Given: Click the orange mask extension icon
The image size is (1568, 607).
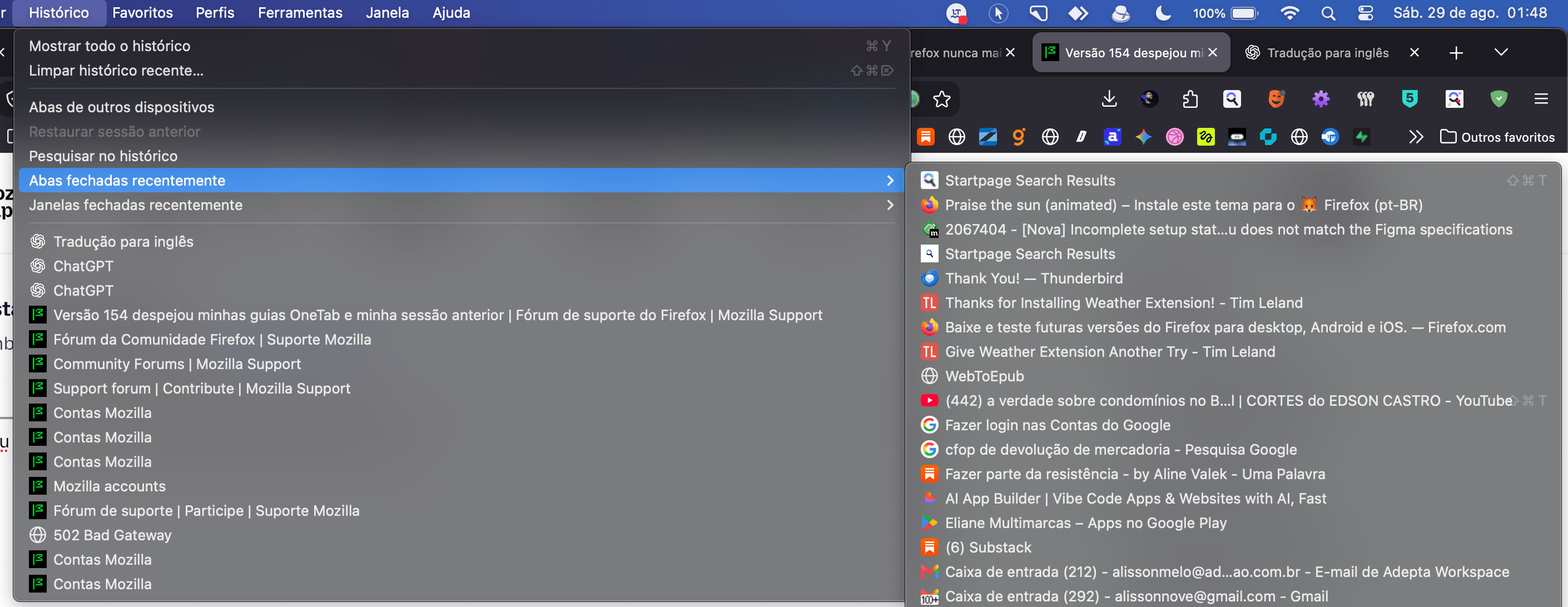Looking at the screenshot, I should pos(1276,98).
